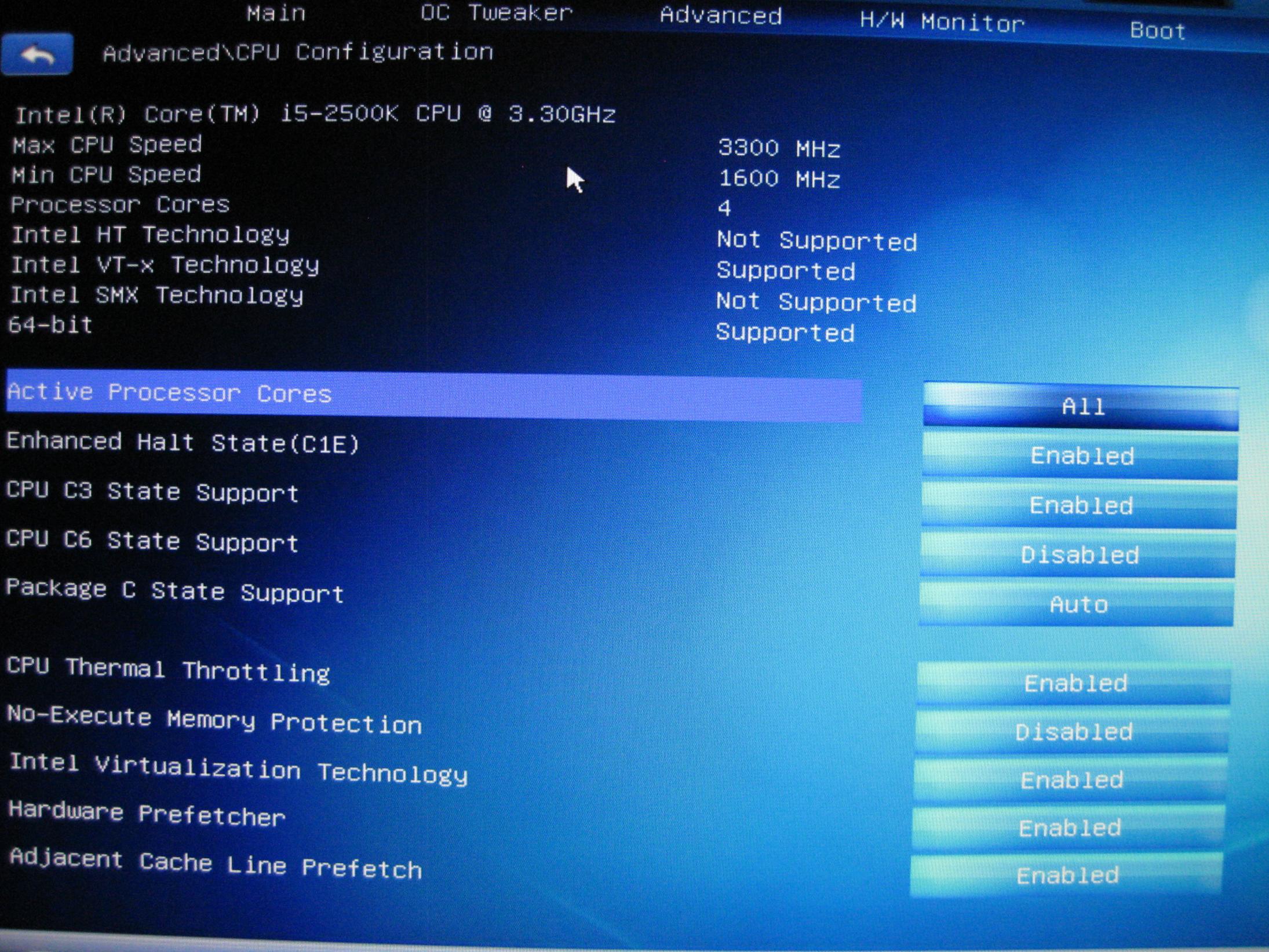Image resolution: width=1269 pixels, height=952 pixels.
Task: Toggle CPU Thermal Throttling Enabled value
Action: [1075, 683]
